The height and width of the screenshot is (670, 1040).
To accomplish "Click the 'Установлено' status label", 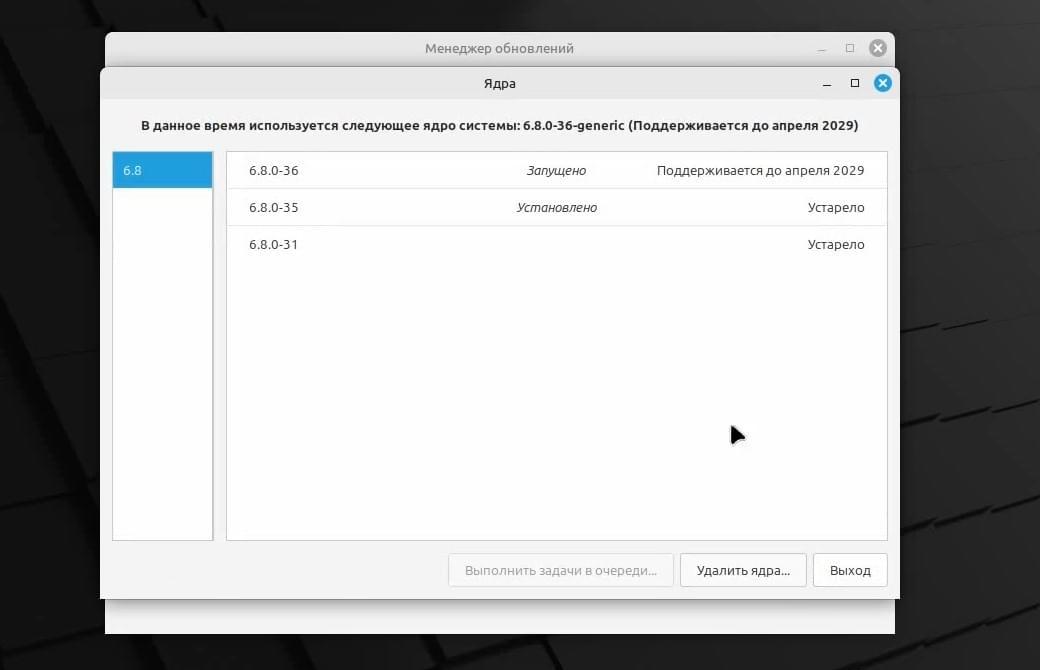I will tap(556, 208).
